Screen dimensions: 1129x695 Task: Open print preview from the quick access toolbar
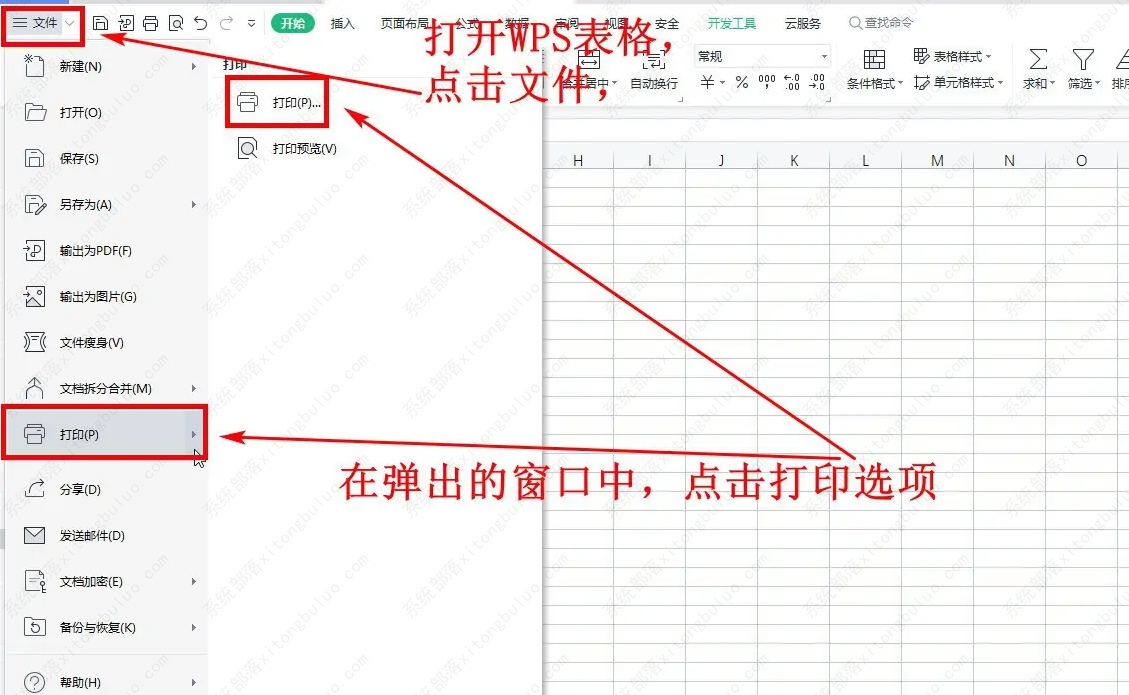(x=178, y=23)
